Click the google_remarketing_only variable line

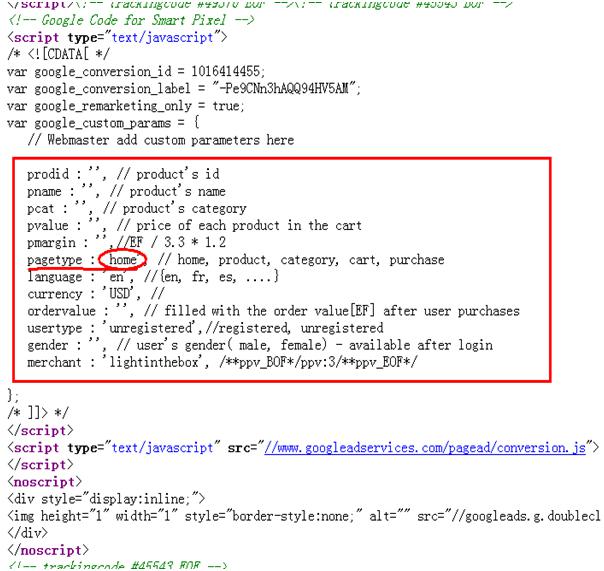(x=123, y=106)
